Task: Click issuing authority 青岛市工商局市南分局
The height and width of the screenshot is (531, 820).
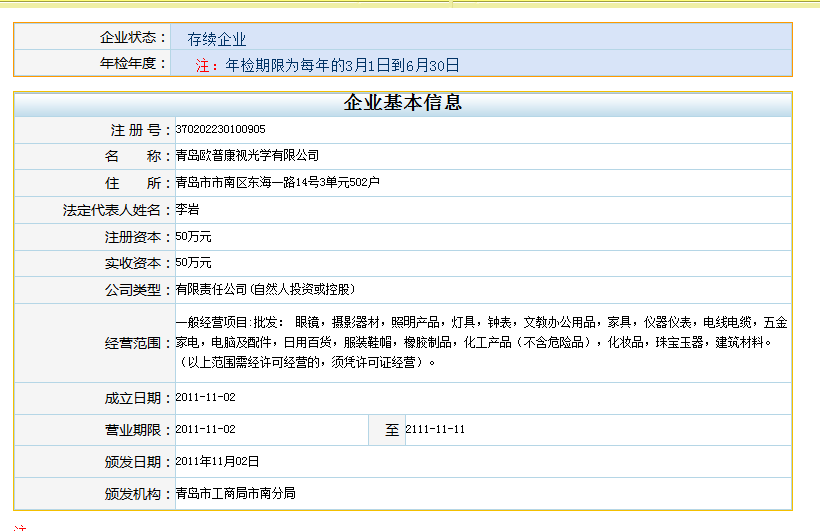Action: point(235,493)
